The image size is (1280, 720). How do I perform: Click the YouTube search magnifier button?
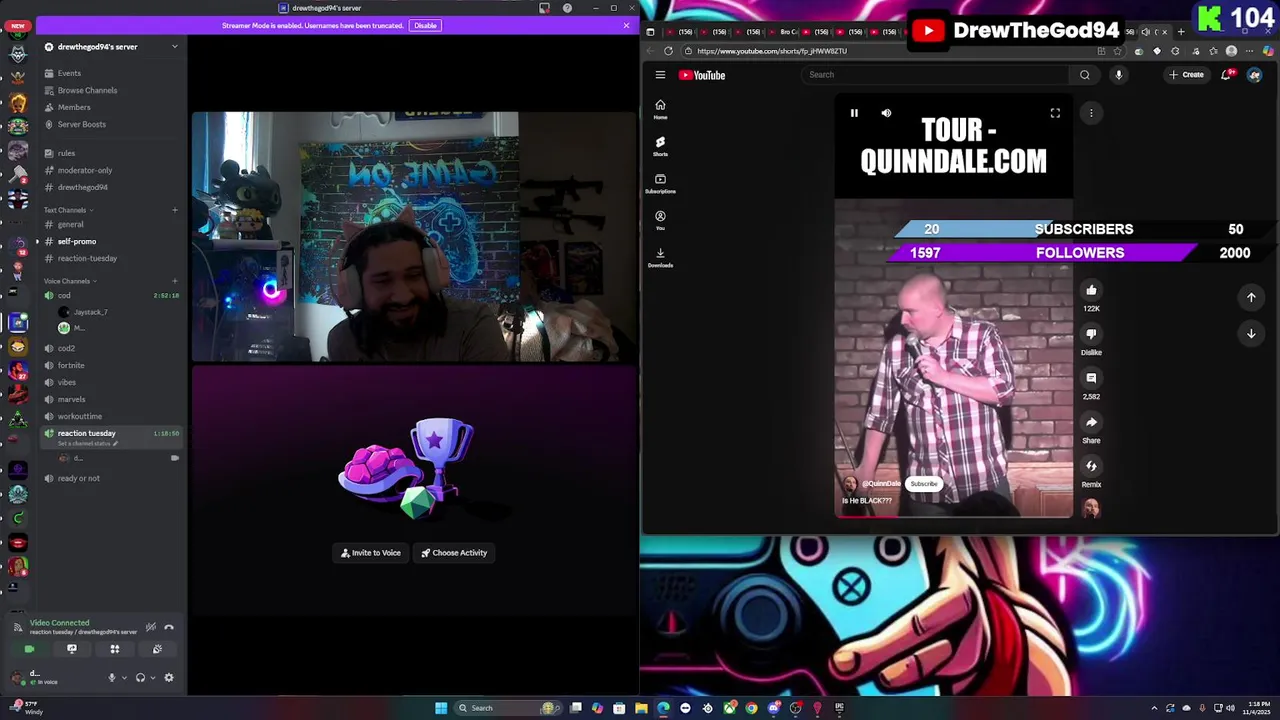click(x=1085, y=75)
